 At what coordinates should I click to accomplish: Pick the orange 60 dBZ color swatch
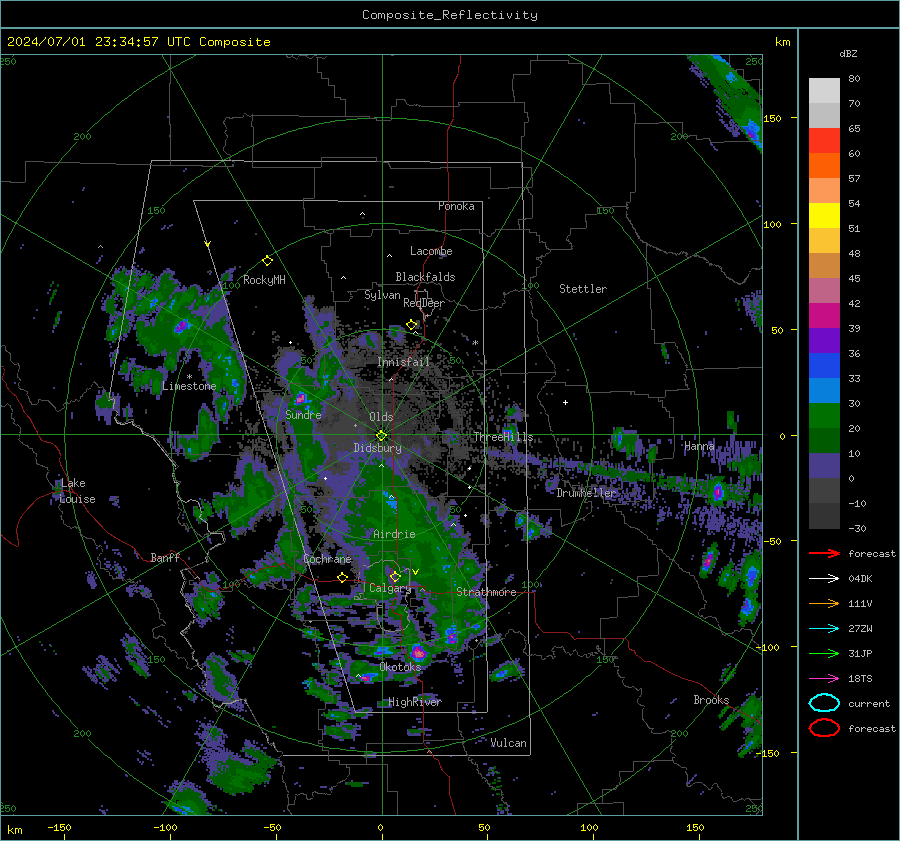(824, 166)
